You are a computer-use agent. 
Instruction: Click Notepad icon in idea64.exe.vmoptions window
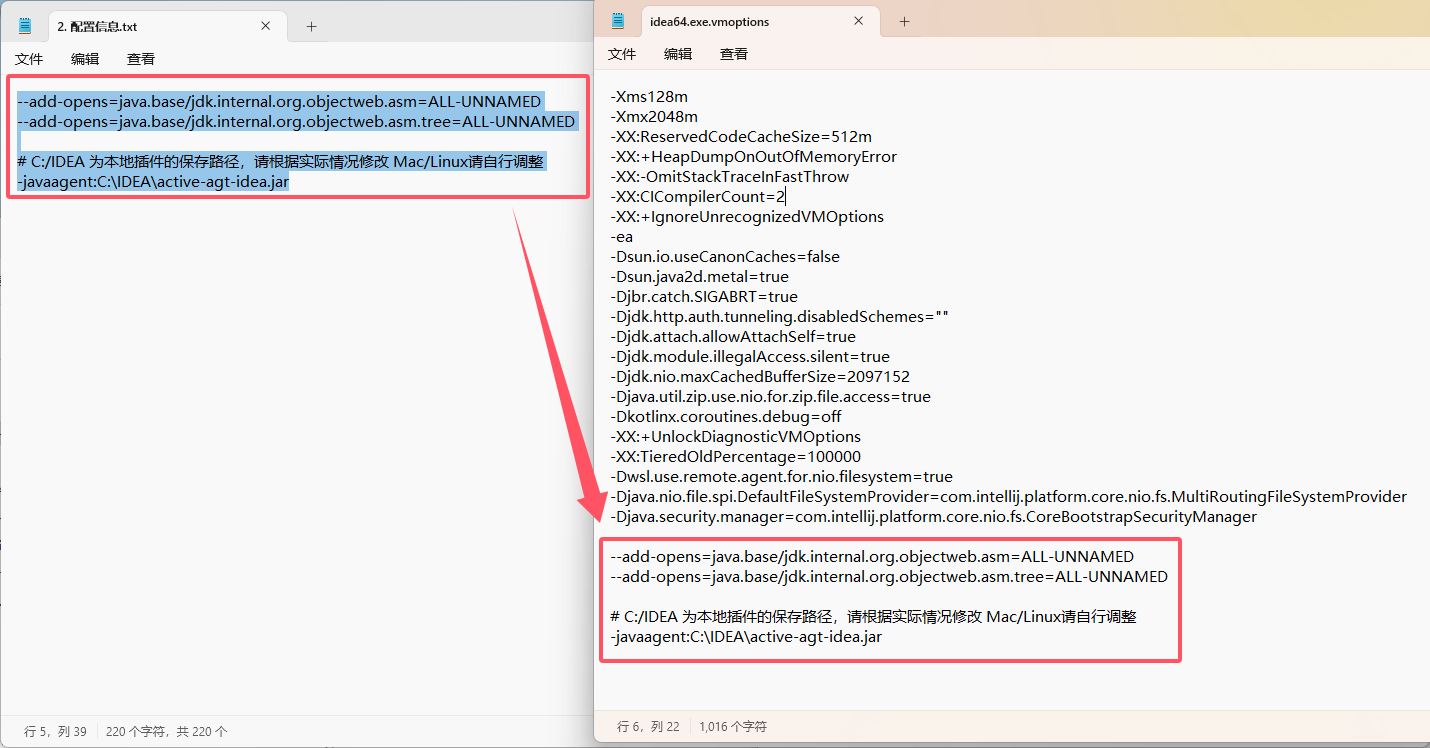click(619, 21)
